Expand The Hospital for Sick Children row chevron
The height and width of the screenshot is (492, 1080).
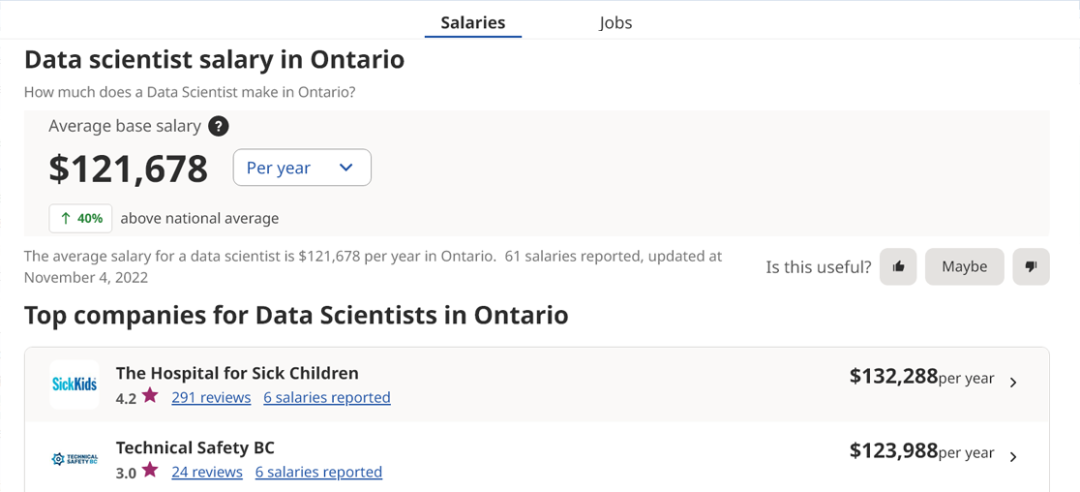coord(1013,382)
